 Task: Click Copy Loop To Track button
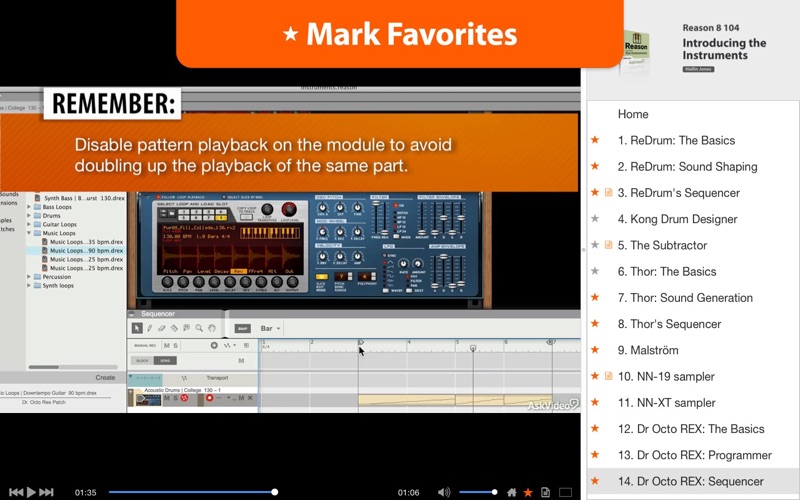pos(246,217)
